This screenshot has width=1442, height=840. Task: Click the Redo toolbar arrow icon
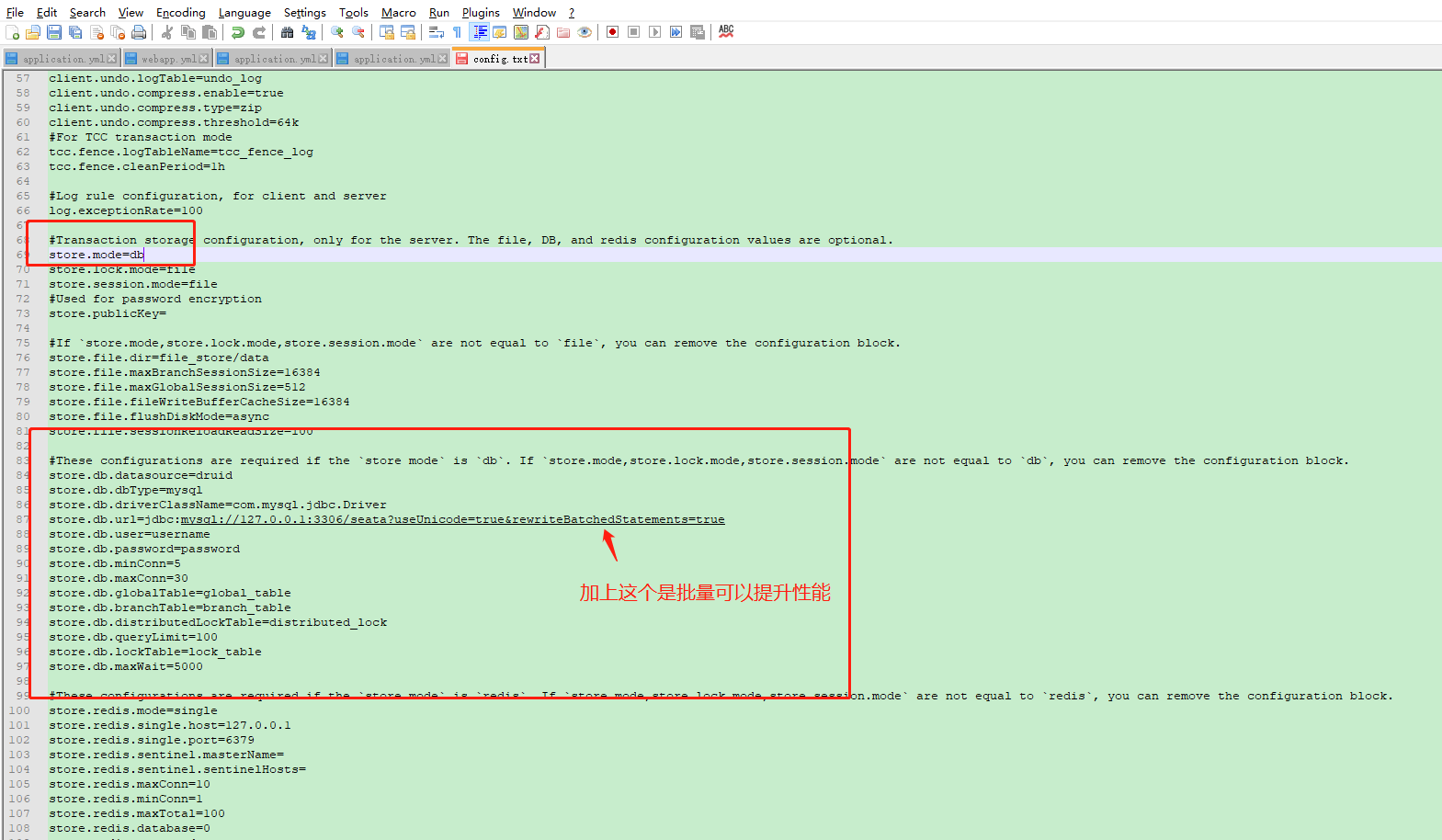[x=259, y=32]
